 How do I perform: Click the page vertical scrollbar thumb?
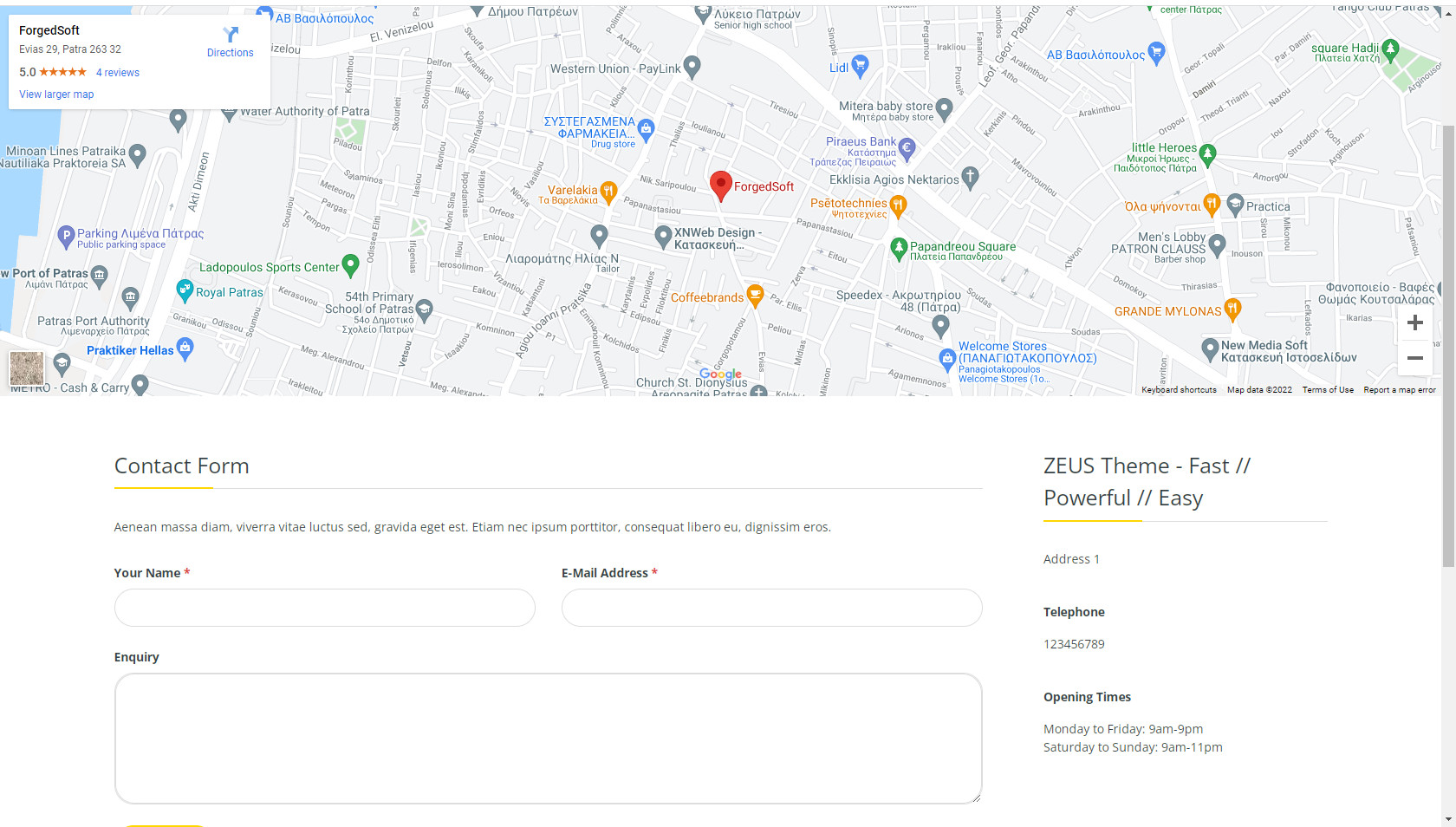coord(1448,346)
